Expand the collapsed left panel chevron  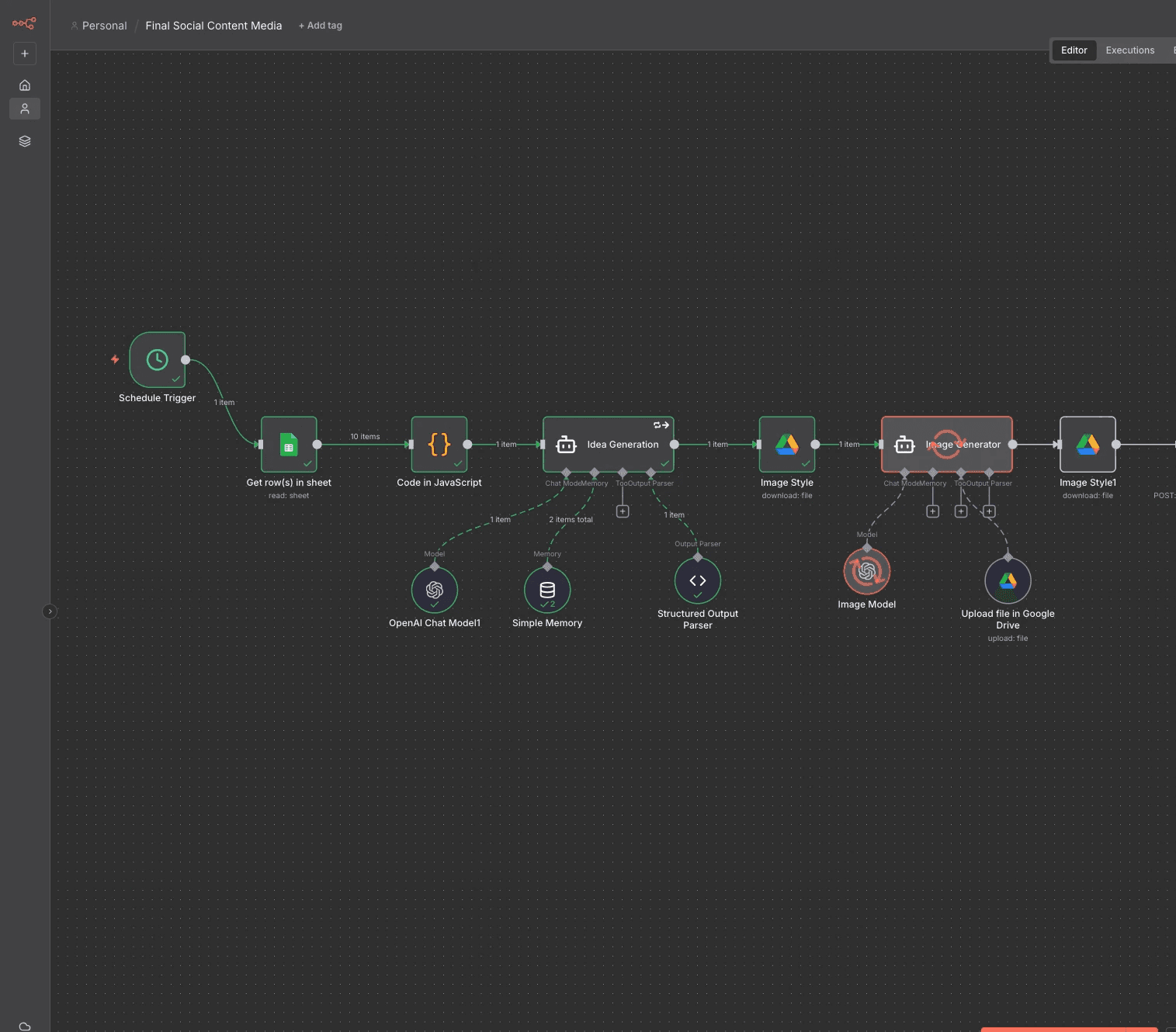coord(50,611)
